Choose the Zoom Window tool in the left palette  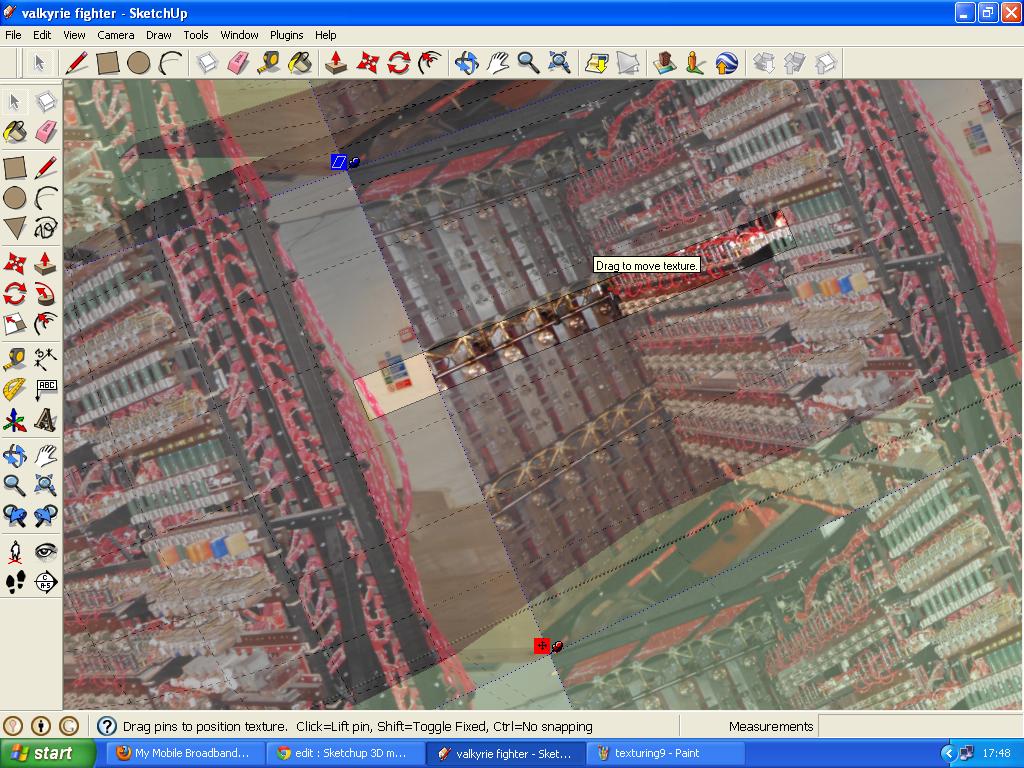(46, 485)
